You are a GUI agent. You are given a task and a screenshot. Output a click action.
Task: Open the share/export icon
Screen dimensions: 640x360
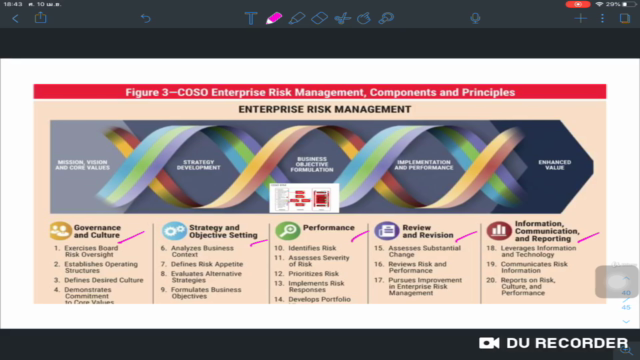pos(40,18)
